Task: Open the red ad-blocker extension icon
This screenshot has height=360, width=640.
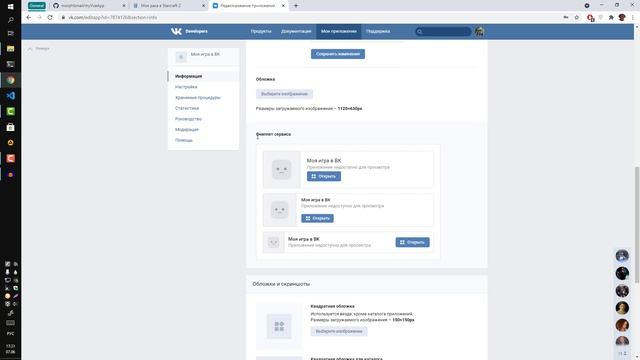Action: pos(590,18)
